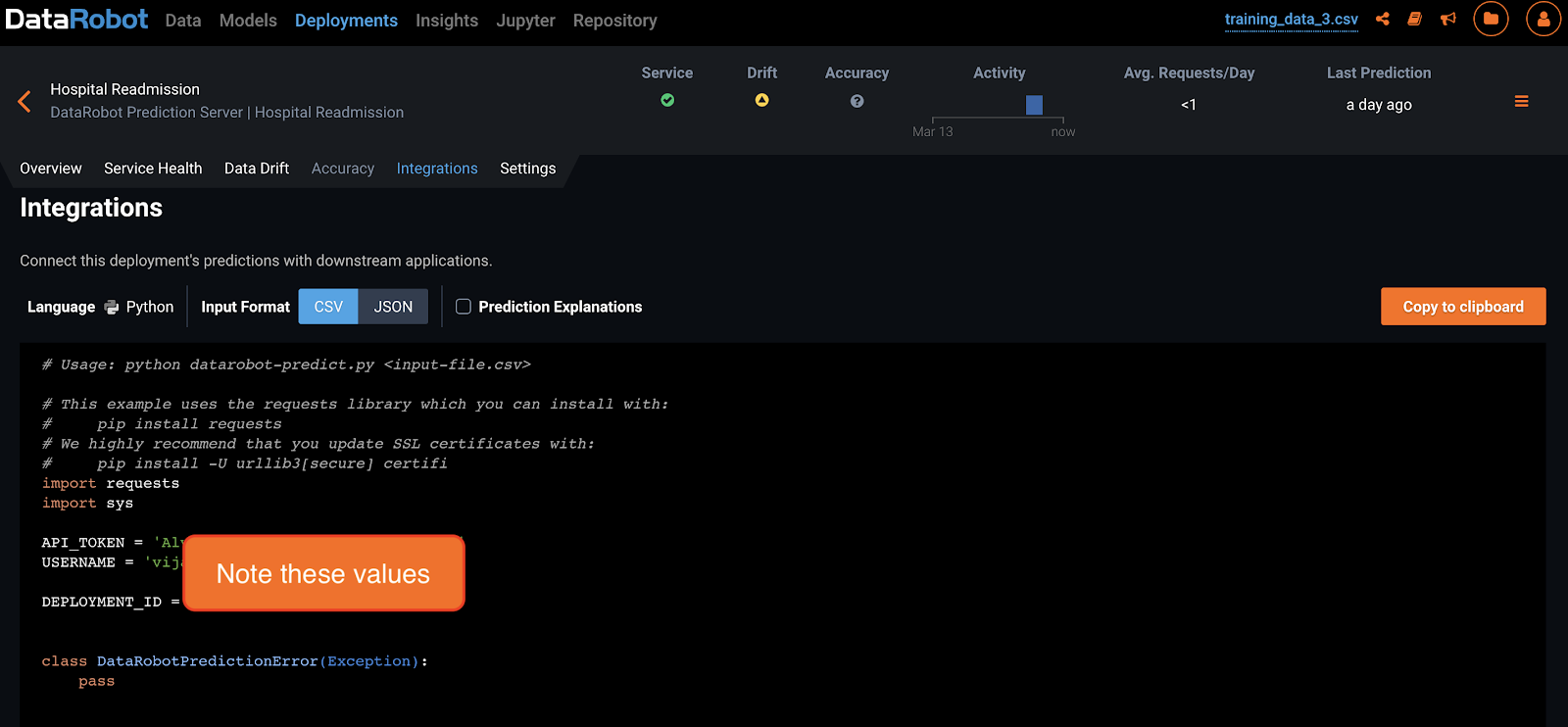Switch to the Settings tab
The image size is (1568, 727).
point(527,169)
